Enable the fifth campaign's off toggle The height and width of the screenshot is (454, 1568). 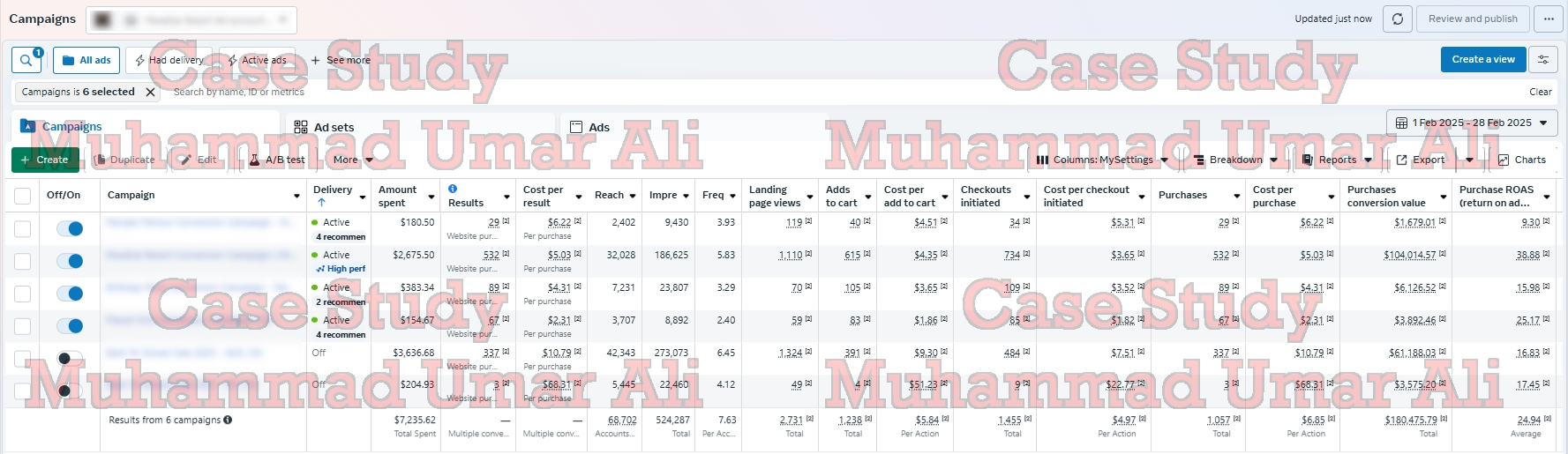pos(70,358)
